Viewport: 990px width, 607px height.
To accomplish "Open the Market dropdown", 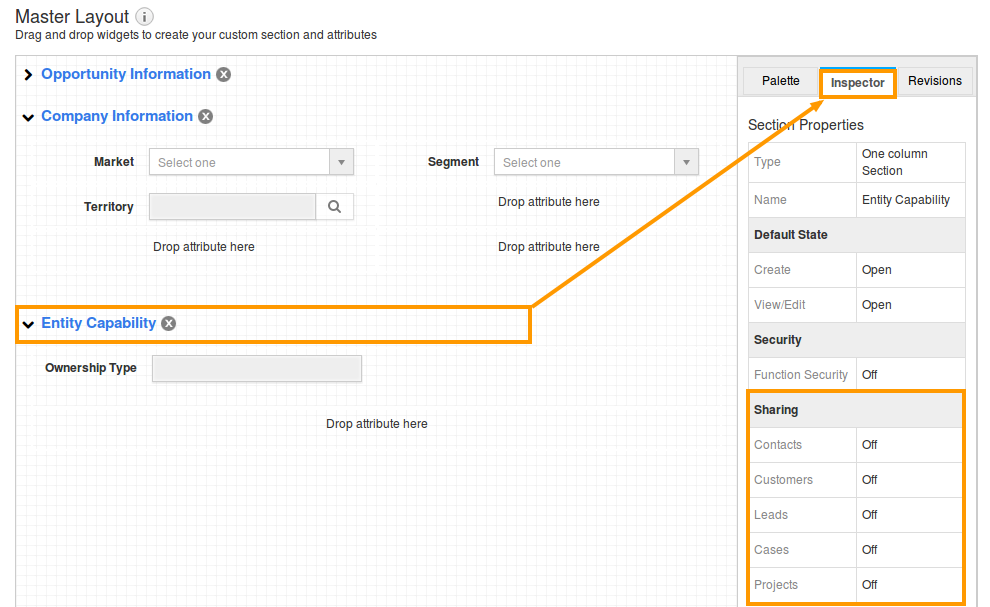I will pyautogui.click(x=251, y=162).
